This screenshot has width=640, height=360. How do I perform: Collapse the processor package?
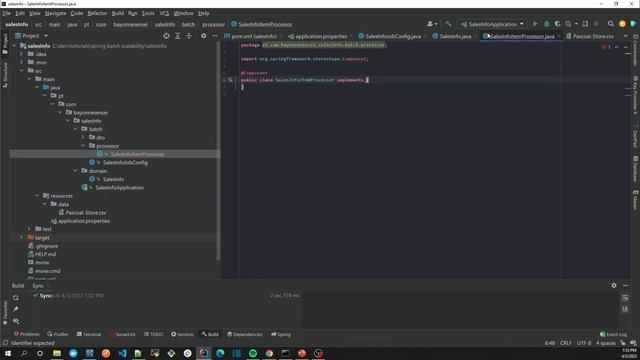(83, 146)
